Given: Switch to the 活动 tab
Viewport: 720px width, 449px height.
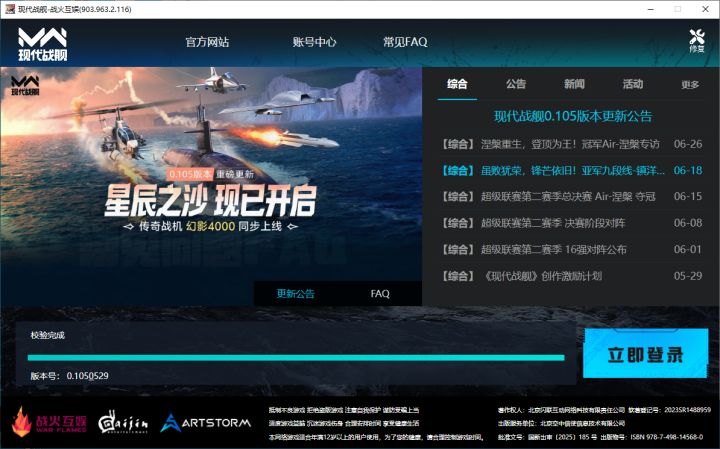Looking at the screenshot, I should [632, 84].
